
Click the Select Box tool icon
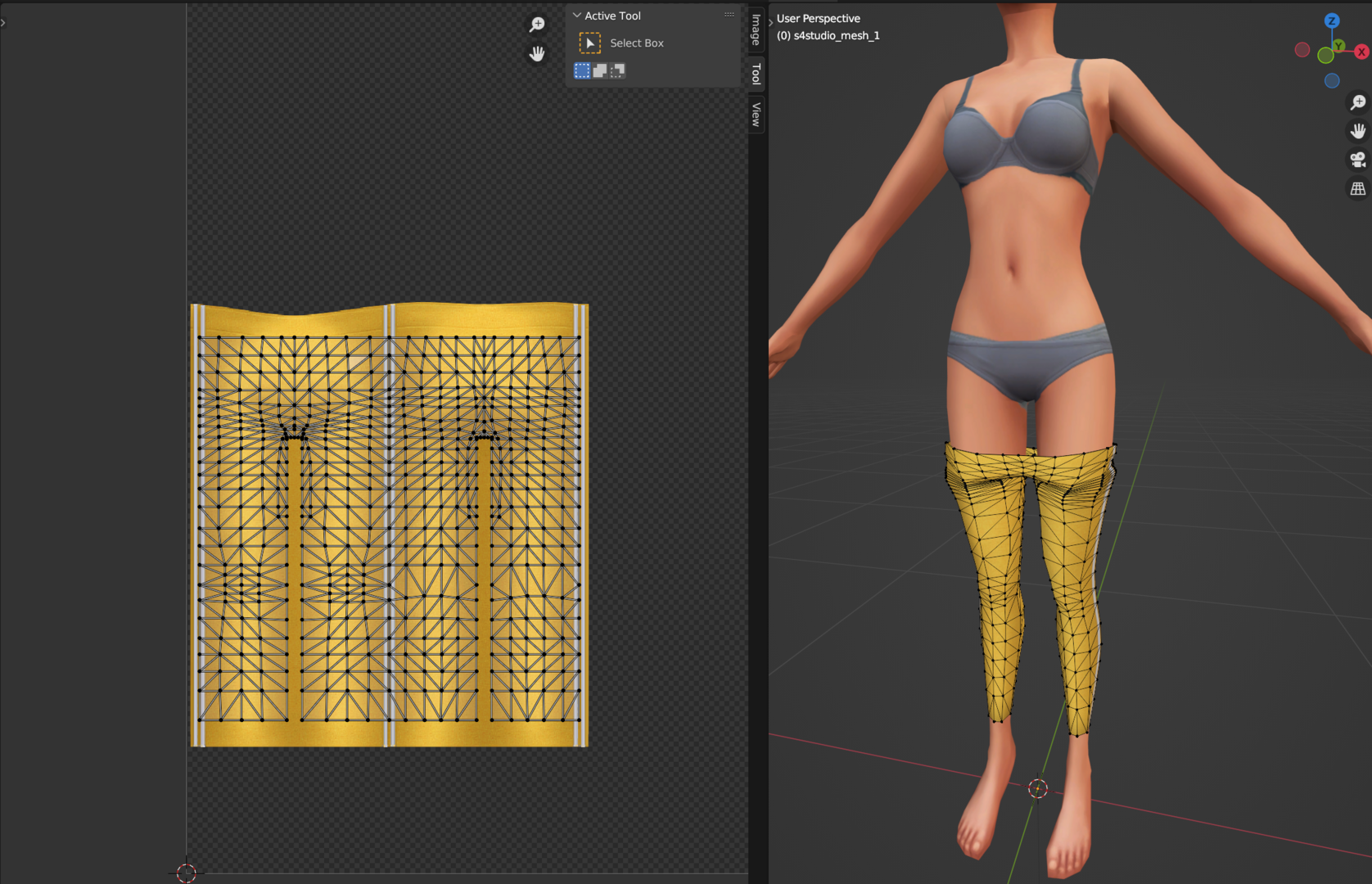(x=589, y=43)
